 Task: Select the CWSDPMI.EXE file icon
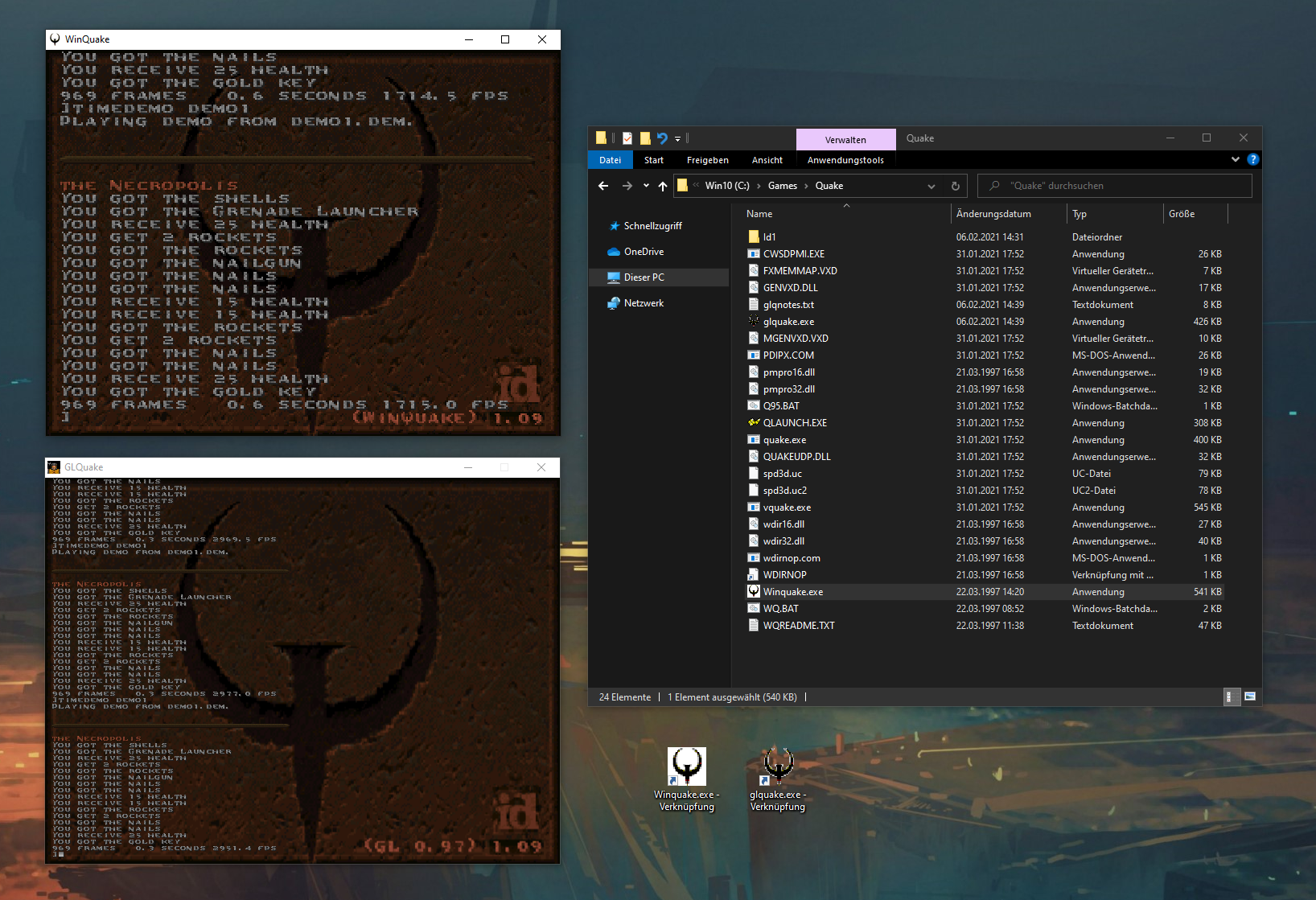[x=754, y=254]
